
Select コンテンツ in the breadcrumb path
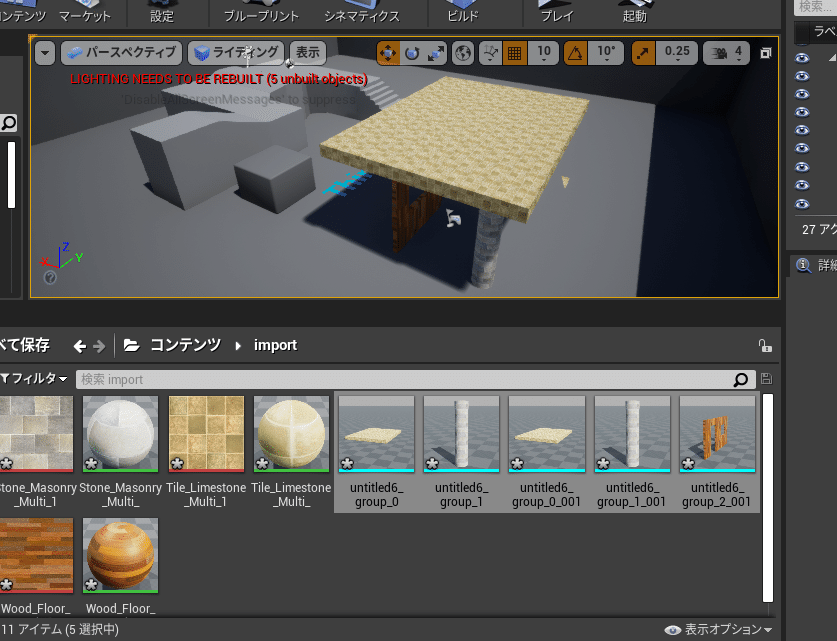tap(185, 345)
